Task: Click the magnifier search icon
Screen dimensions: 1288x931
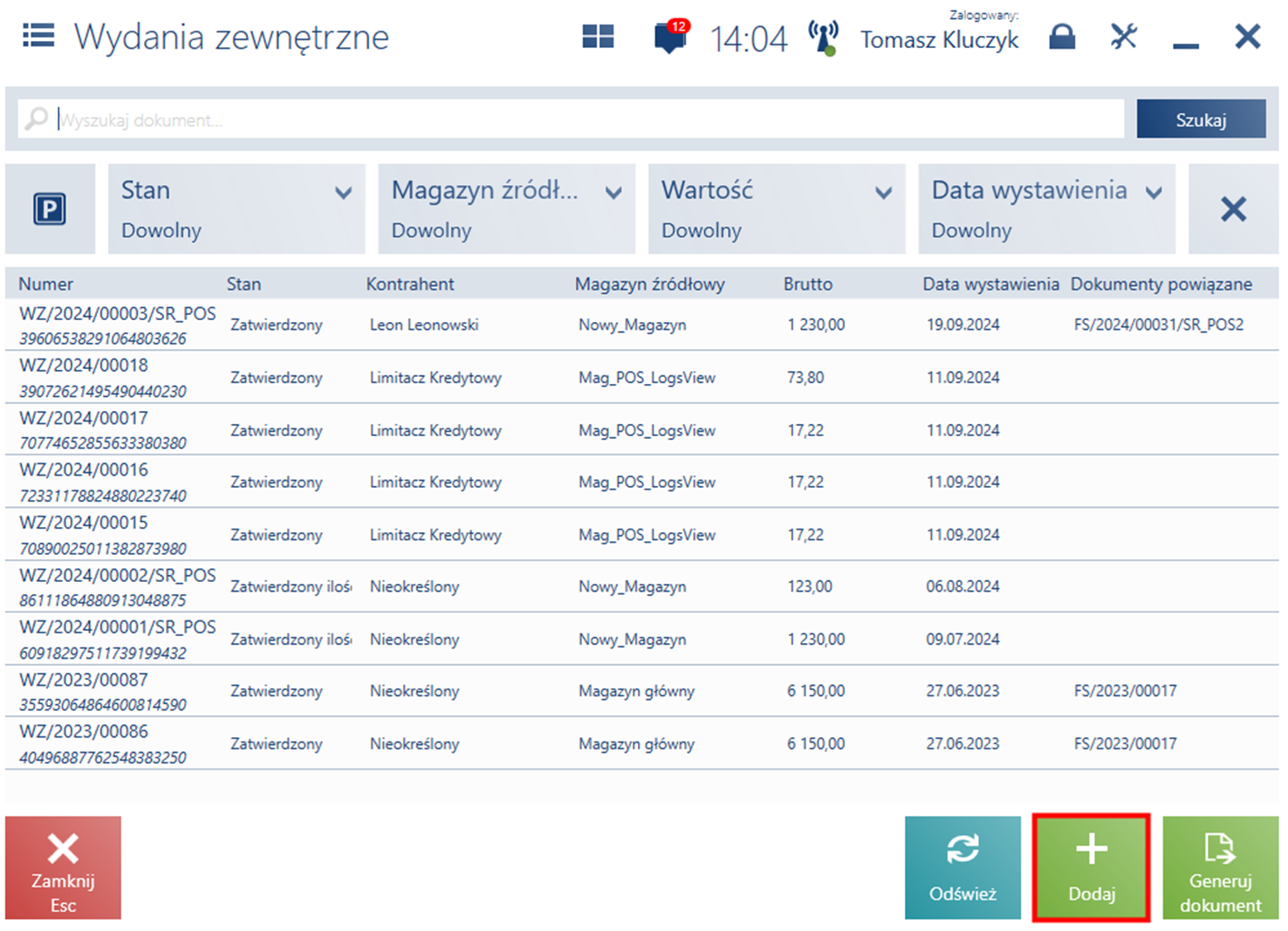Action: click(36, 119)
